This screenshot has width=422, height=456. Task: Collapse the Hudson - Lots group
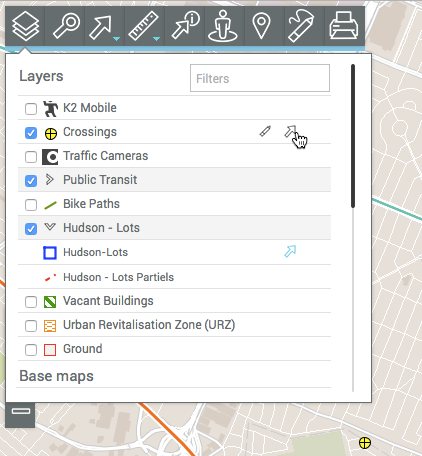[x=50, y=227]
